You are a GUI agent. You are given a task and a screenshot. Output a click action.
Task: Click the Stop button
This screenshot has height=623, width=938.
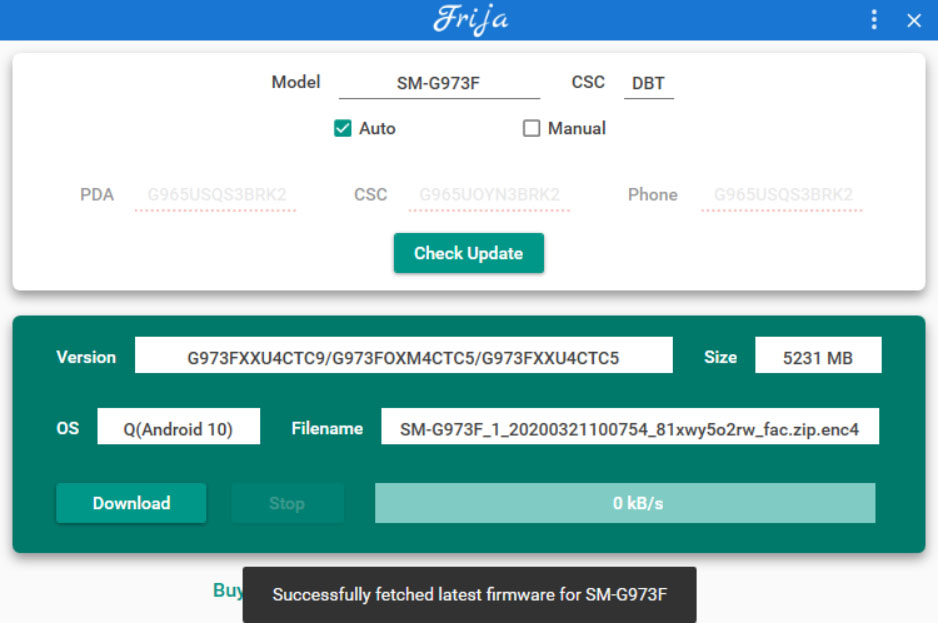tap(287, 503)
